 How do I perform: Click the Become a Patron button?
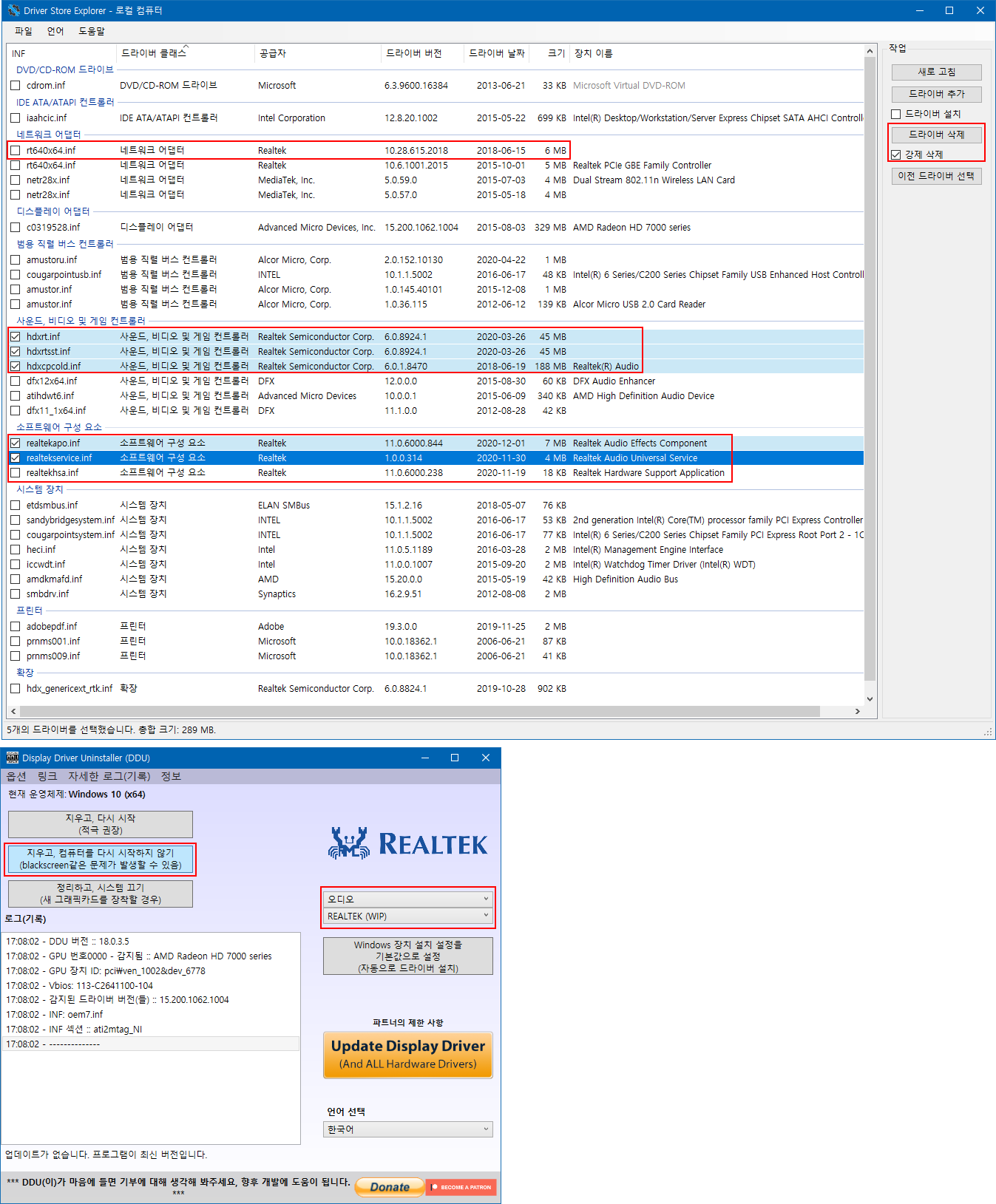tap(461, 1187)
